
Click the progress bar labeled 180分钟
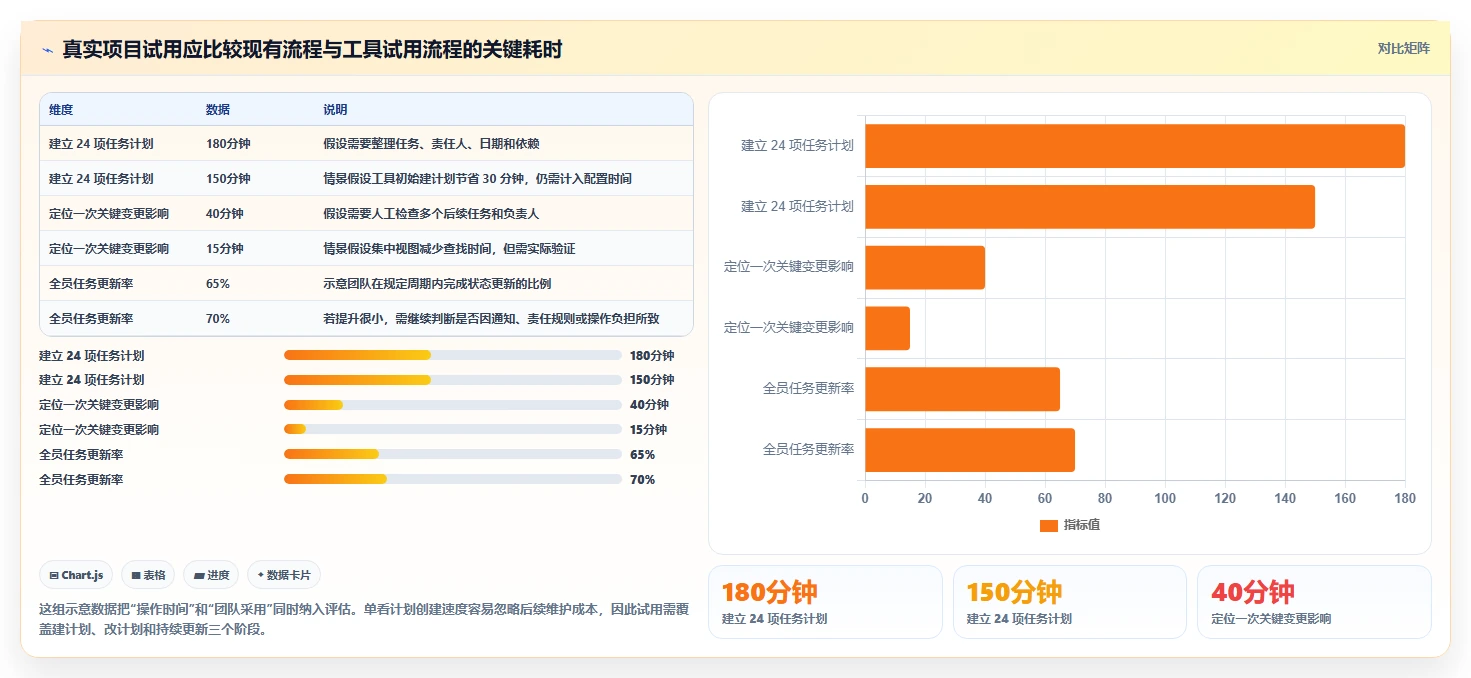coord(453,355)
